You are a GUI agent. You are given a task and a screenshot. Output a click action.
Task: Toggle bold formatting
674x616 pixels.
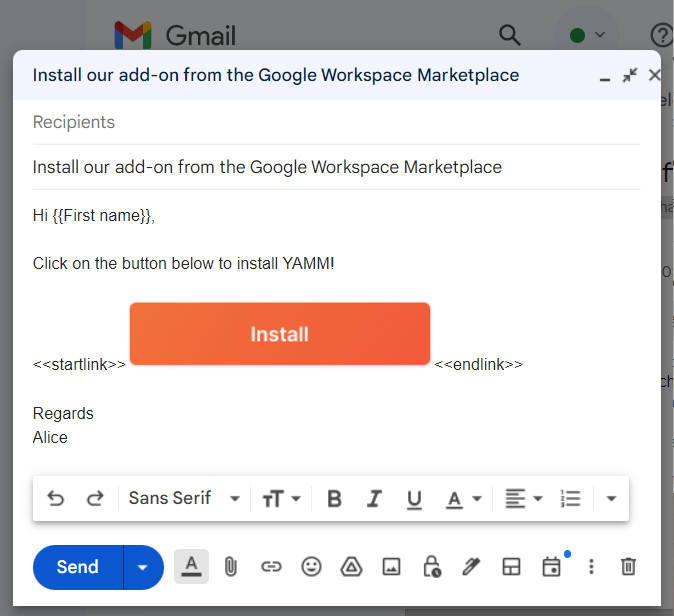tap(335, 499)
